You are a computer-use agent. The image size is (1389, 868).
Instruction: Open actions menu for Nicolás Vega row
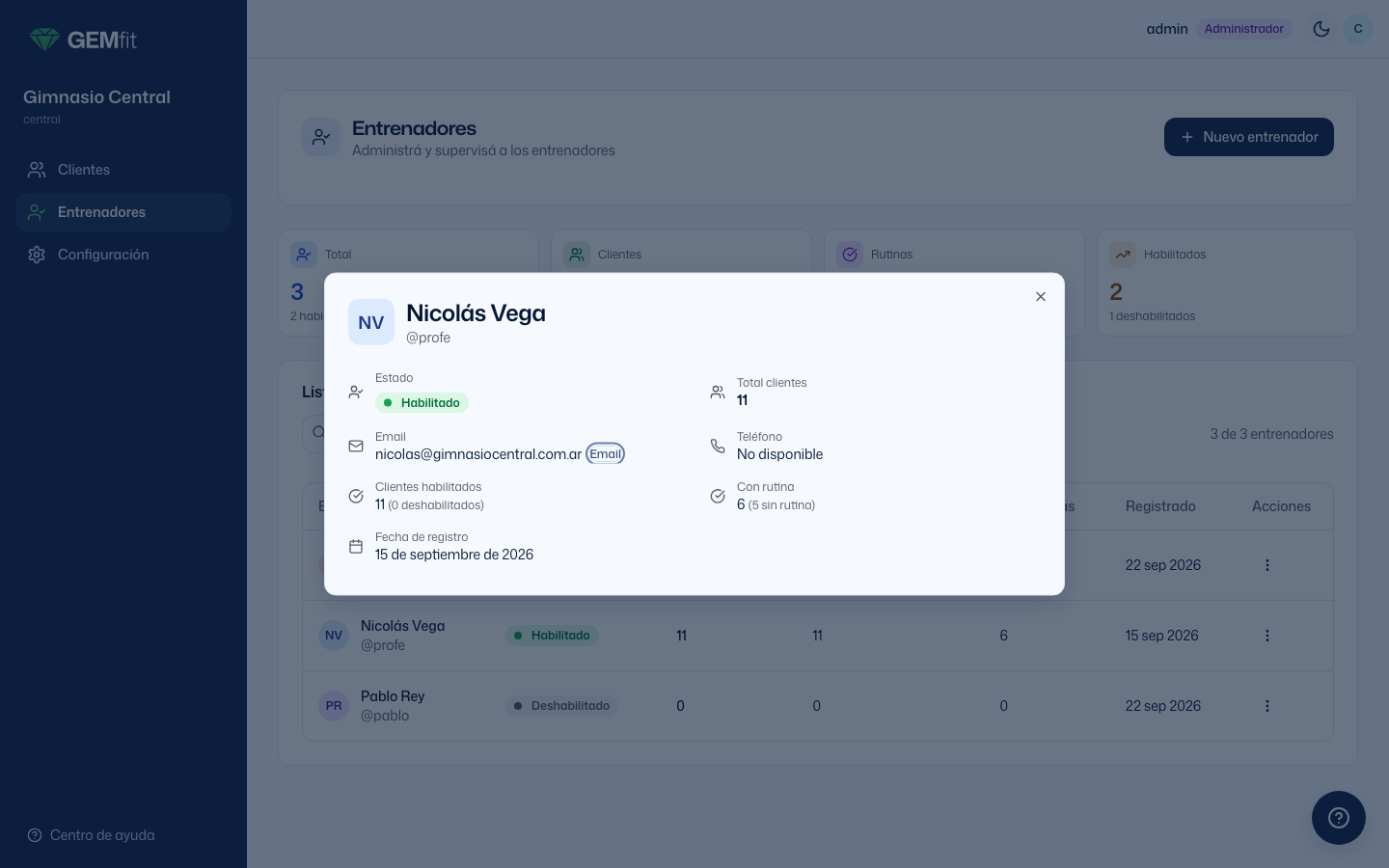click(1267, 636)
